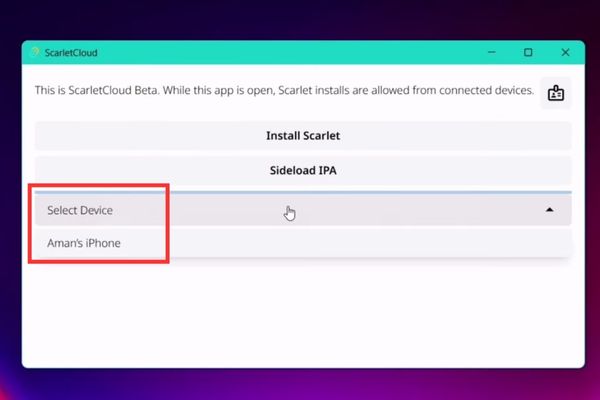
Task: Open the Select Device dropdown
Action: tap(300, 210)
